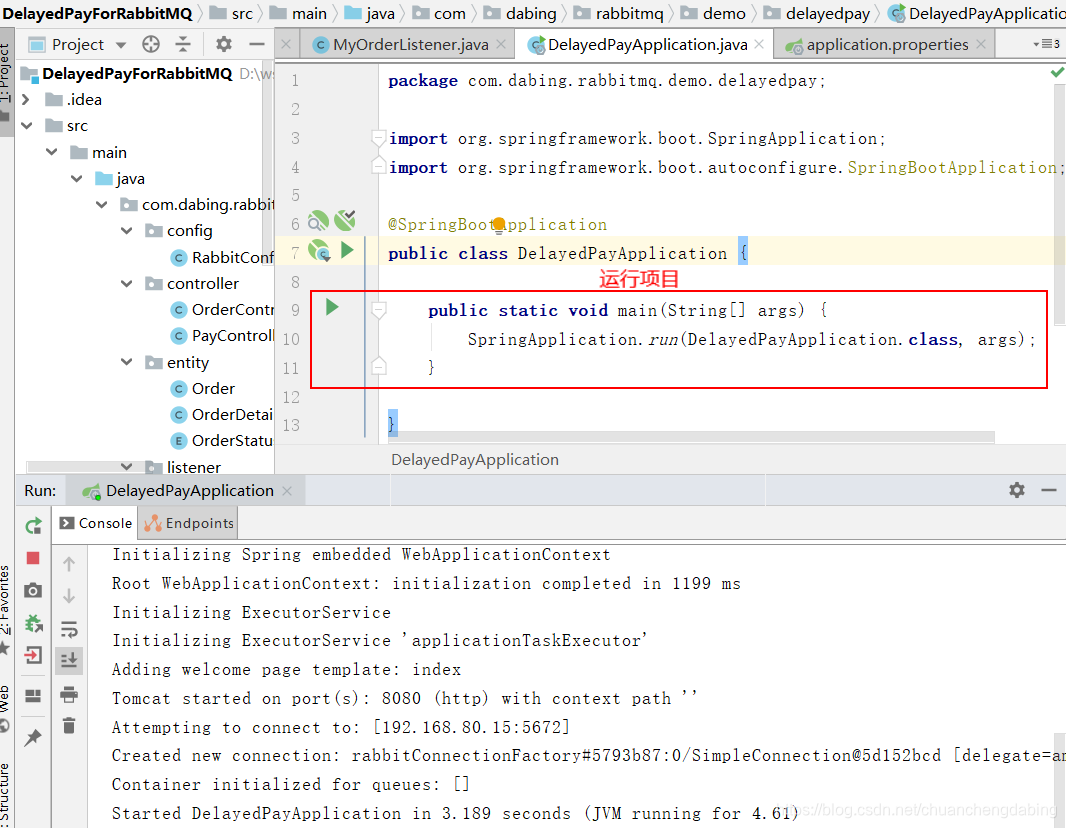This screenshot has width=1066, height=828.
Task: Toggle scroll to end of console
Action: 69,660
